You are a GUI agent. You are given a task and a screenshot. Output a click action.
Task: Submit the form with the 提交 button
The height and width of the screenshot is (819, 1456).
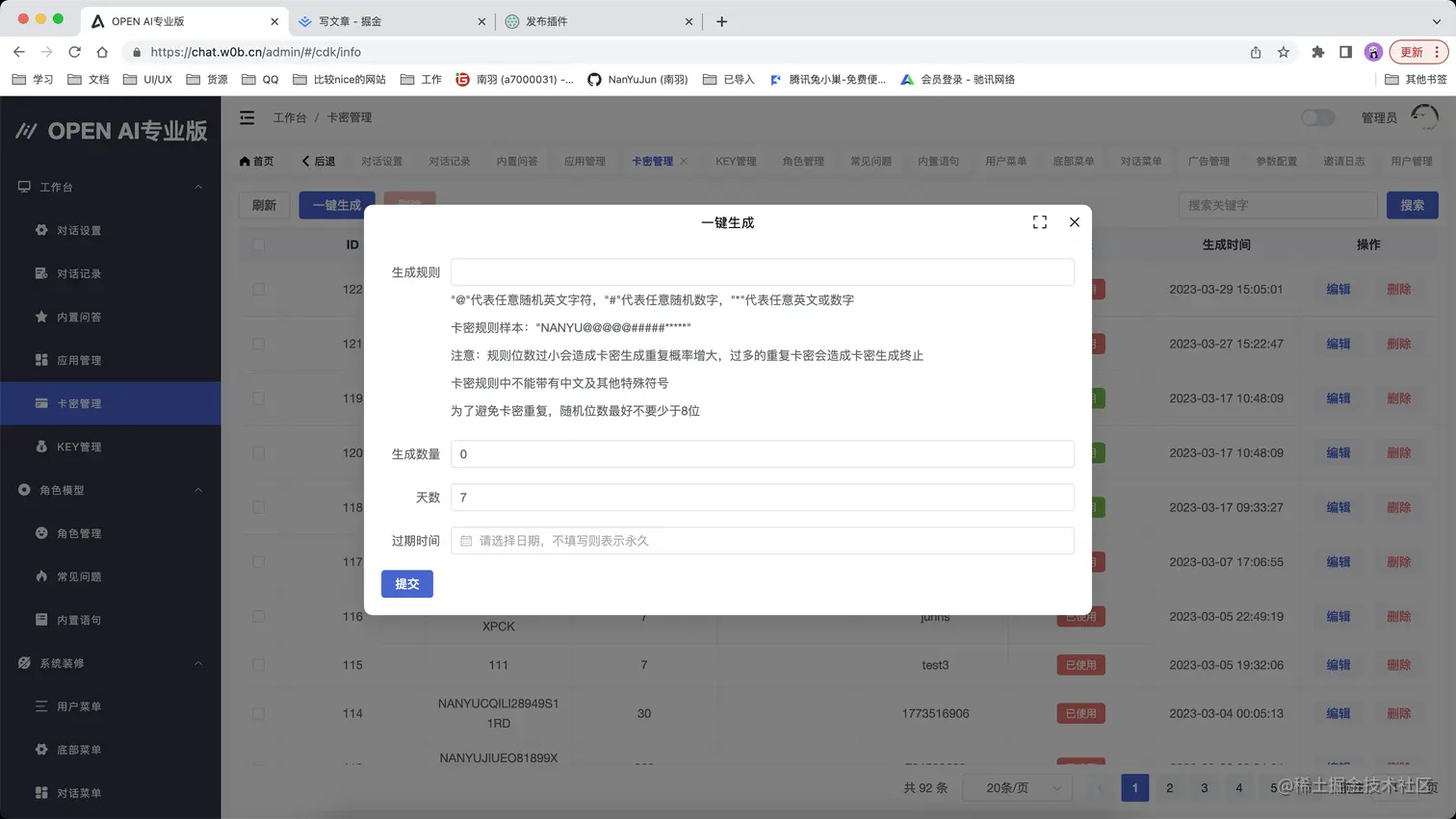(x=406, y=583)
